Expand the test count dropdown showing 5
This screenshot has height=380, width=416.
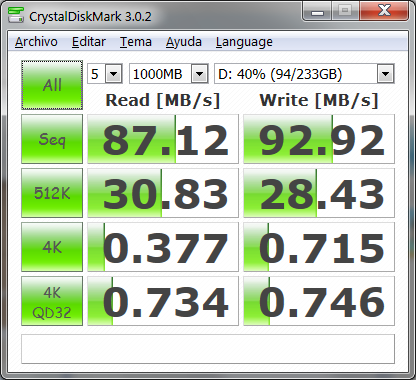tap(114, 74)
